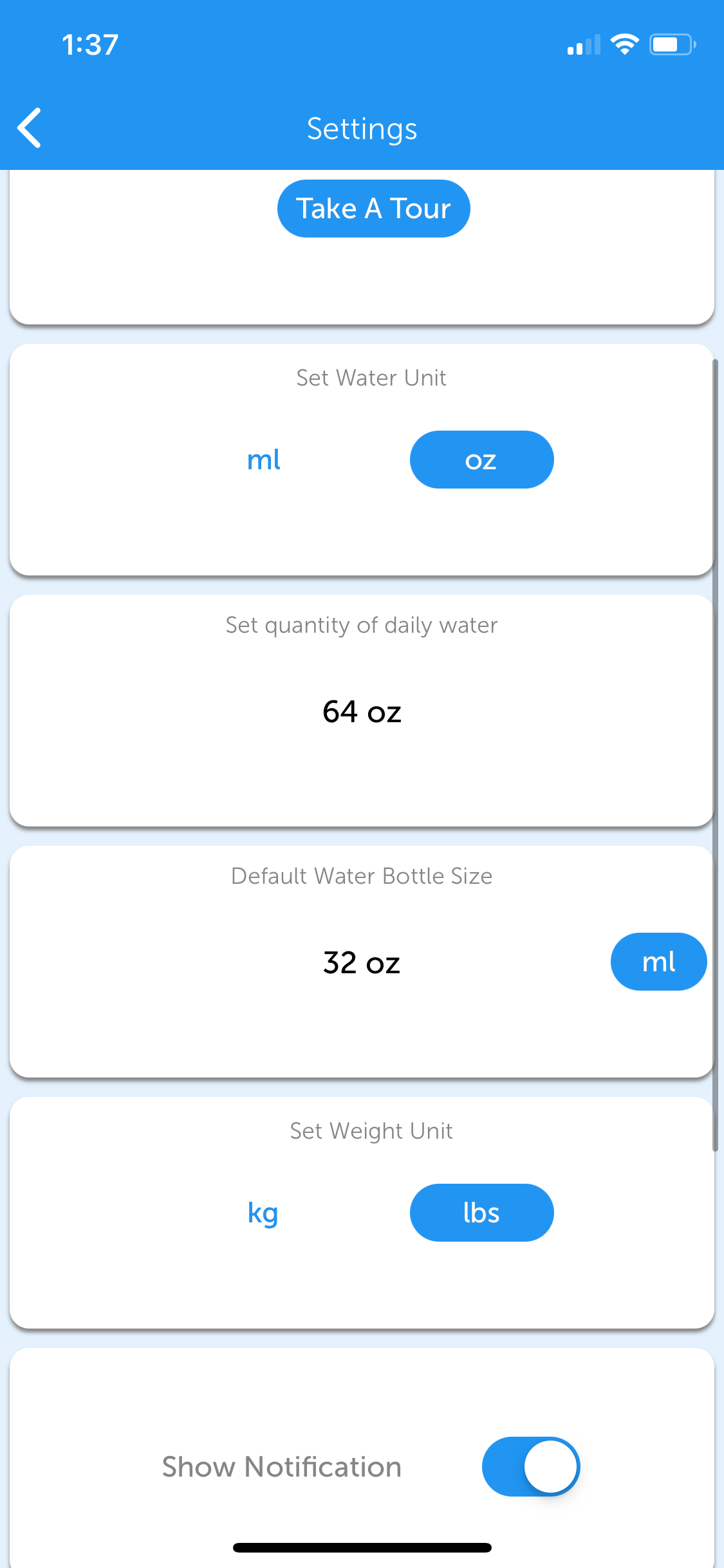
Task: Tap the home indicator bar at bottom
Action: (362, 1547)
